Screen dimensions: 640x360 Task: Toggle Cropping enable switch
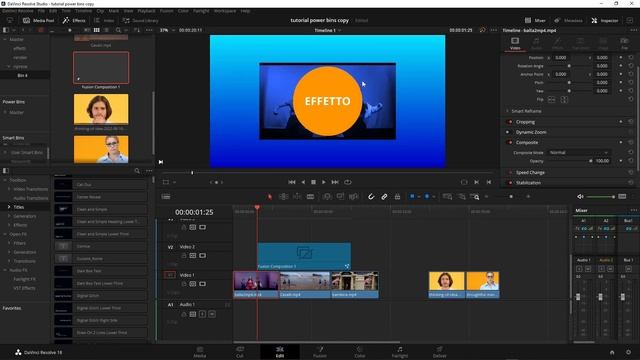pyautogui.click(x=509, y=122)
